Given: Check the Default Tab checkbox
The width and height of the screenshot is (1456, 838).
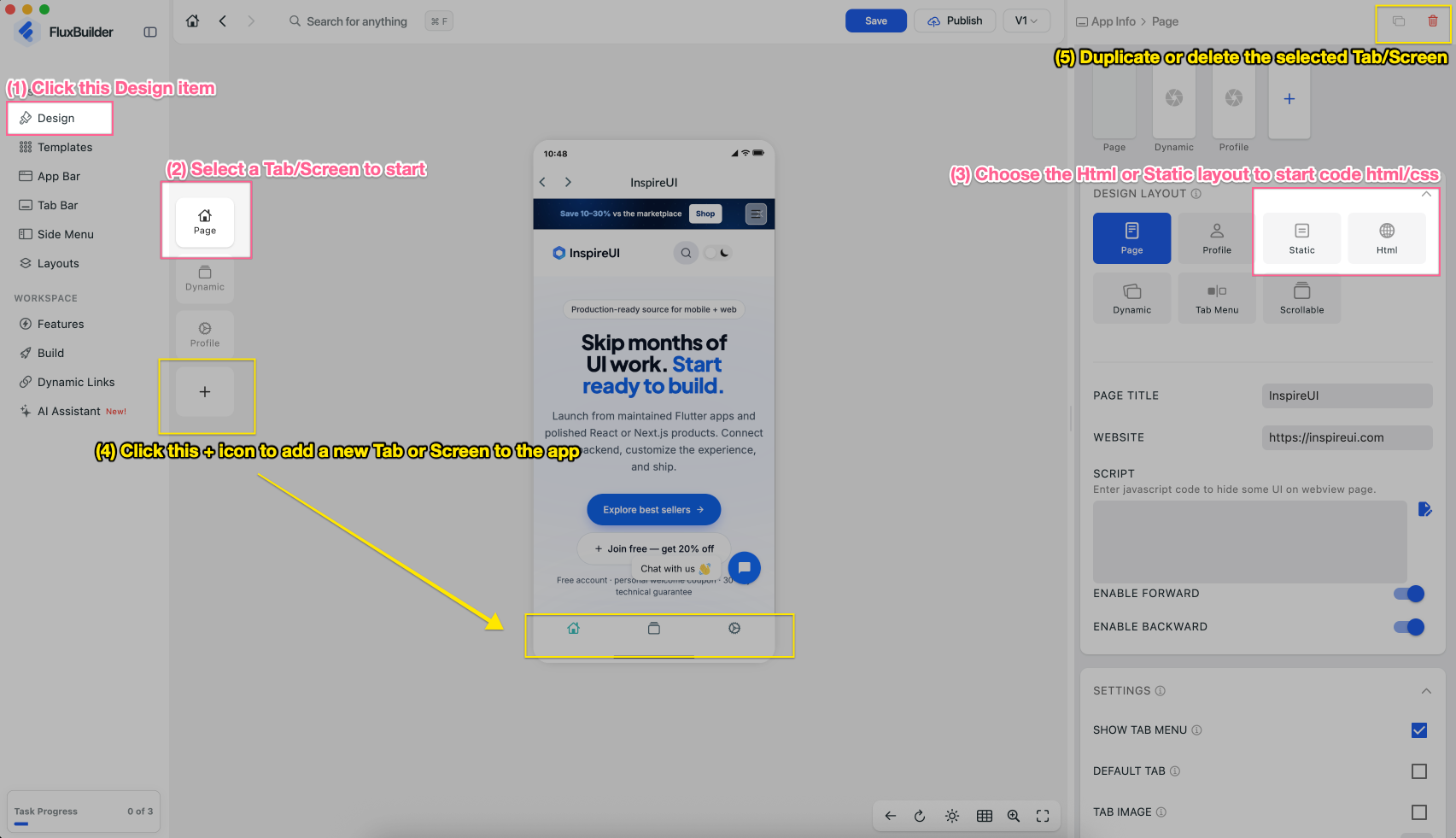Looking at the screenshot, I should 1419,771.
